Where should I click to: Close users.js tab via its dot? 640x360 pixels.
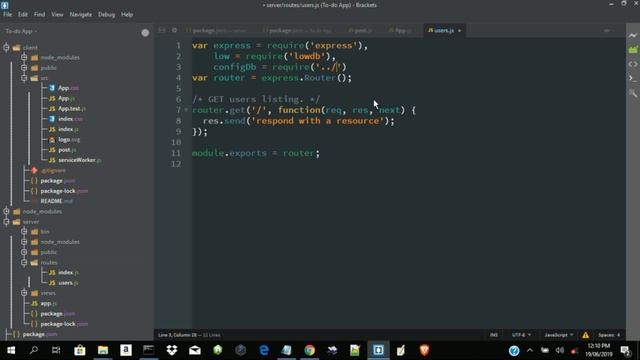tap(460, 31)
